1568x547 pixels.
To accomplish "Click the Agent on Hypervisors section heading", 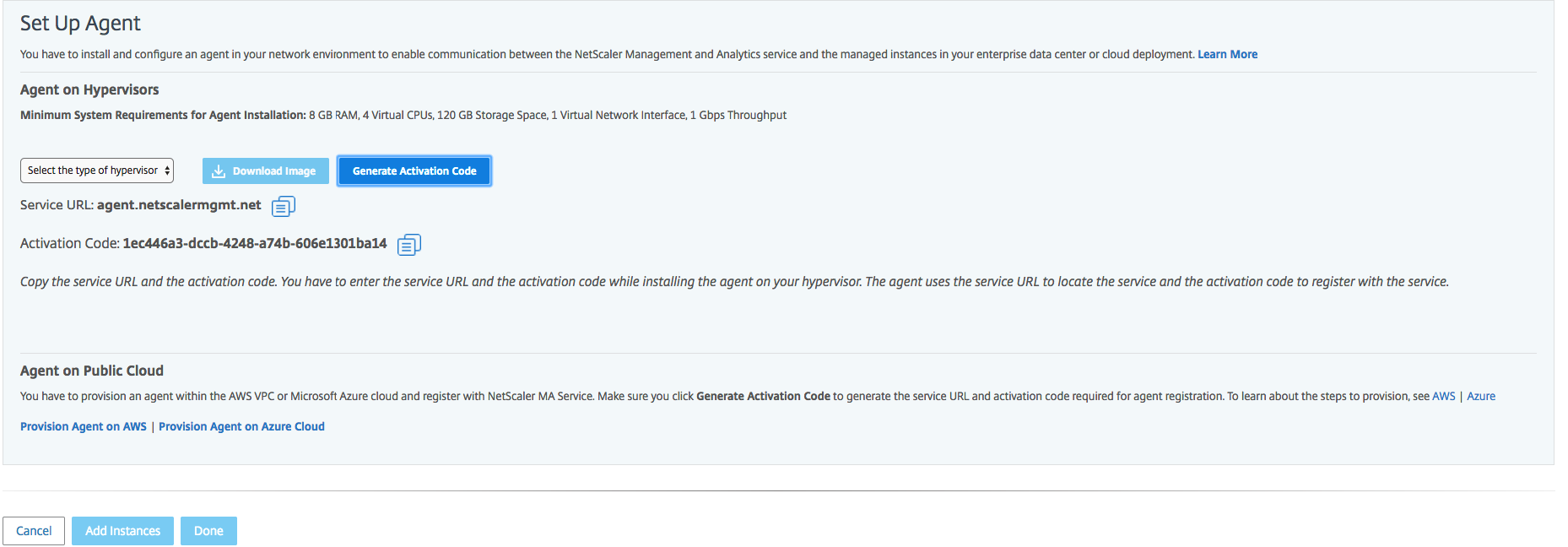I will 89,89.
